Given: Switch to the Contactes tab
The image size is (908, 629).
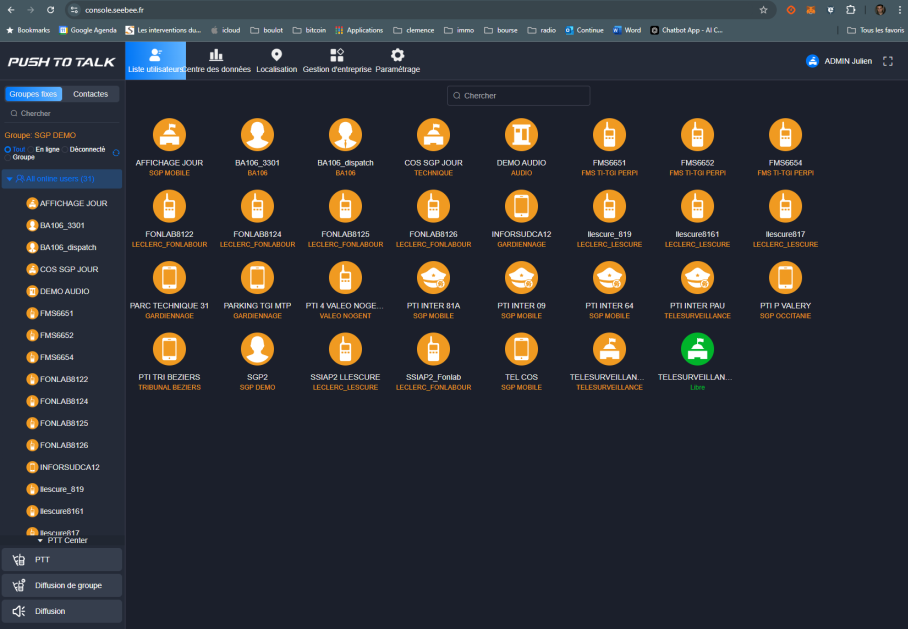Looking at the screenshot, I should coord(91,94).
